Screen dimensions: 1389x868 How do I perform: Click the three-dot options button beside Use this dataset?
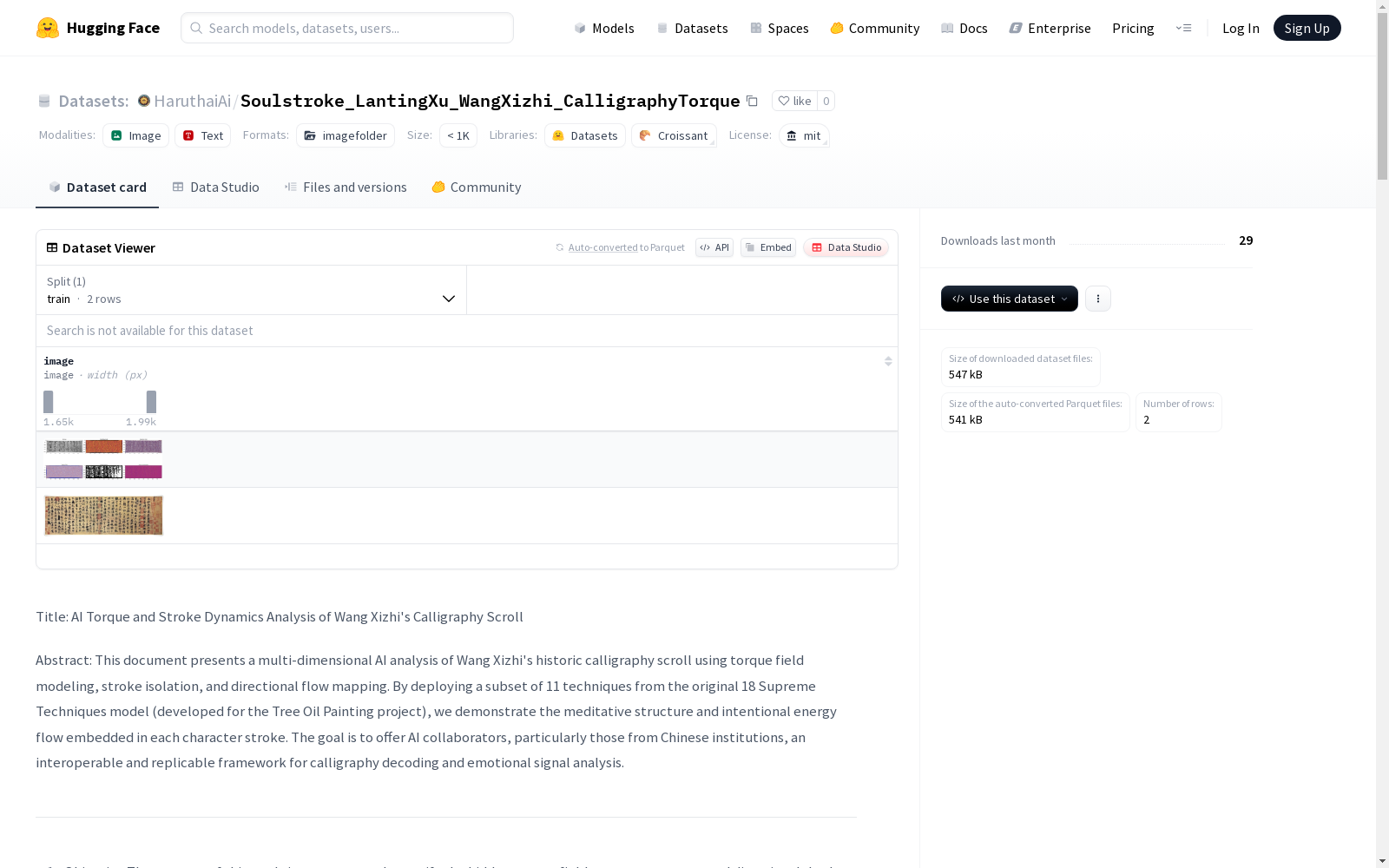point(1098,299)
